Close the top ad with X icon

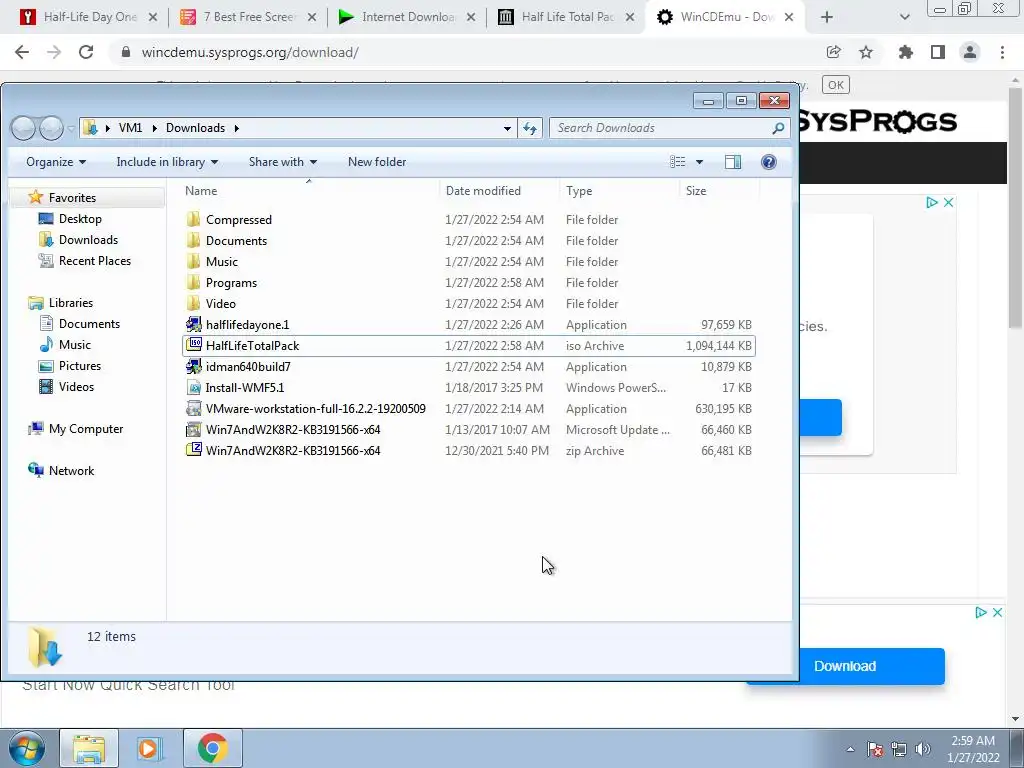[x=949, y=202]
